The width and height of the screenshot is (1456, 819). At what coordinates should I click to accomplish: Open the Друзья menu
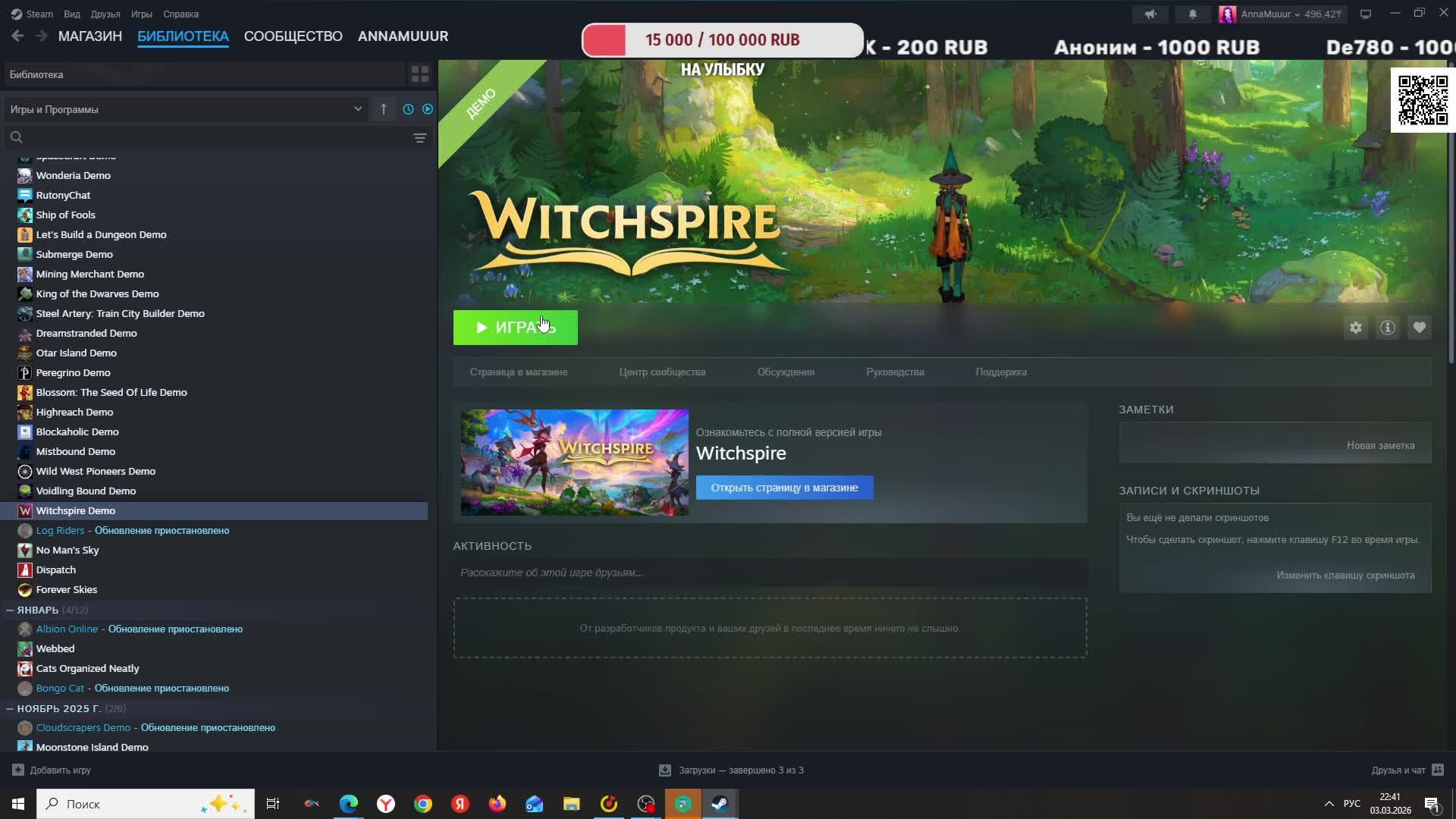(x=105, y=14)
